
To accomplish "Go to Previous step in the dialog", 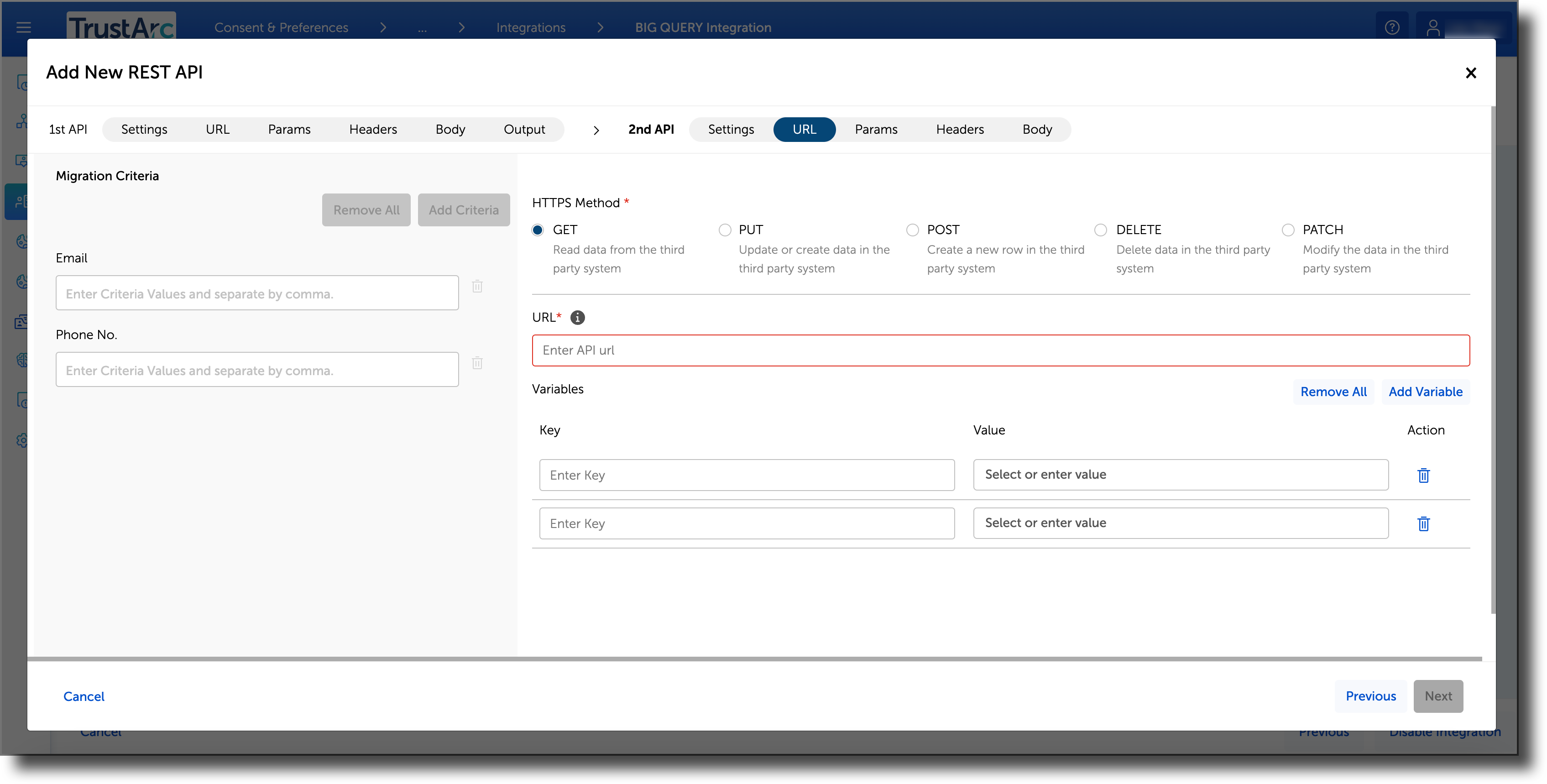I will tap(1370, 696).
